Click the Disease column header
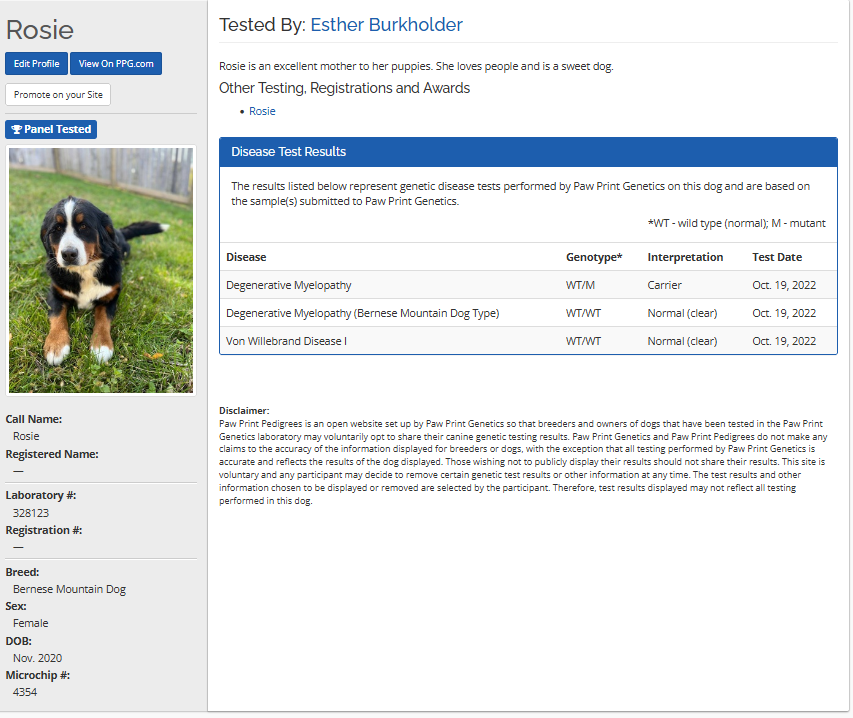The image size is (853, 718). (246, 257)
